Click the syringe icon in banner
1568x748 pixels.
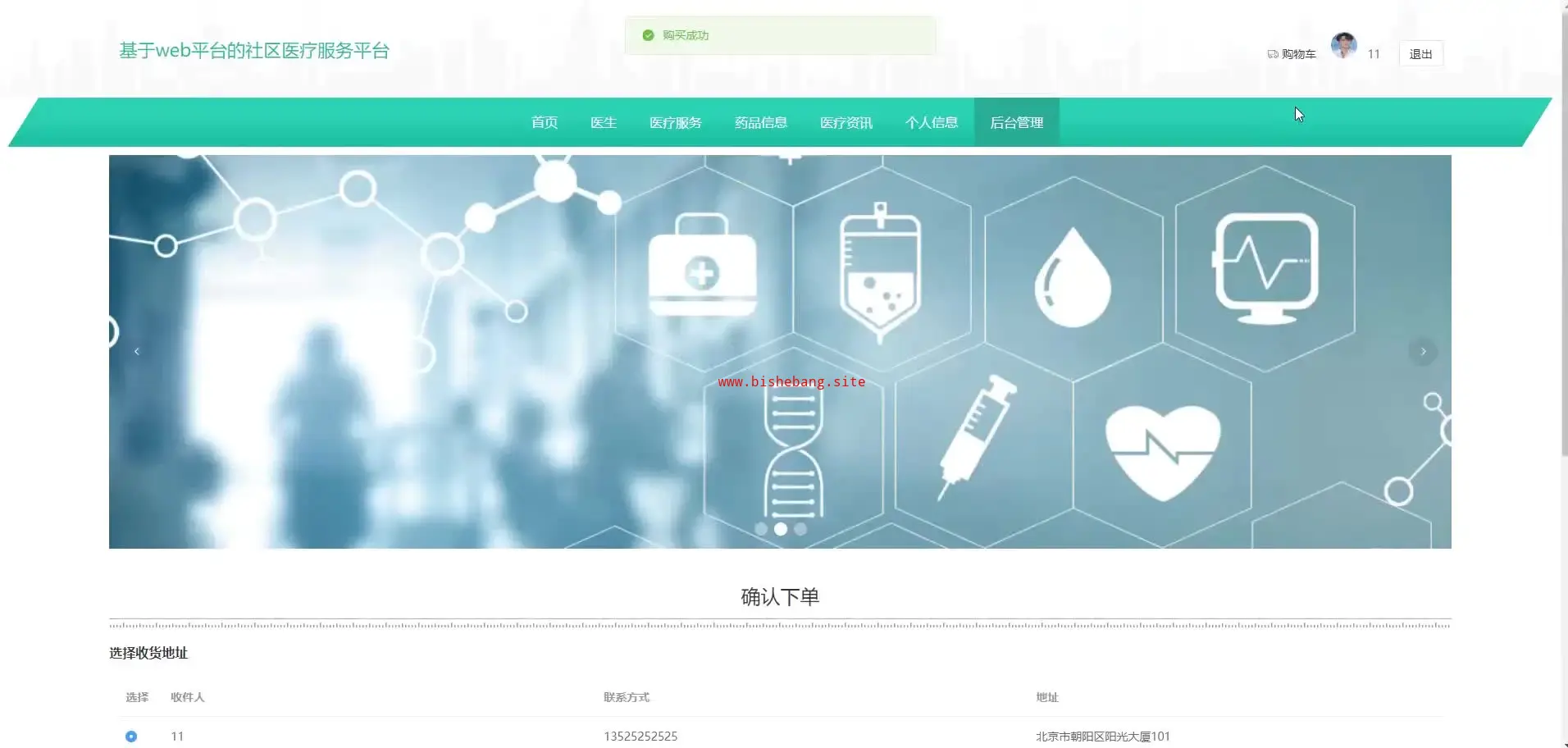click(x=976, y=436)
